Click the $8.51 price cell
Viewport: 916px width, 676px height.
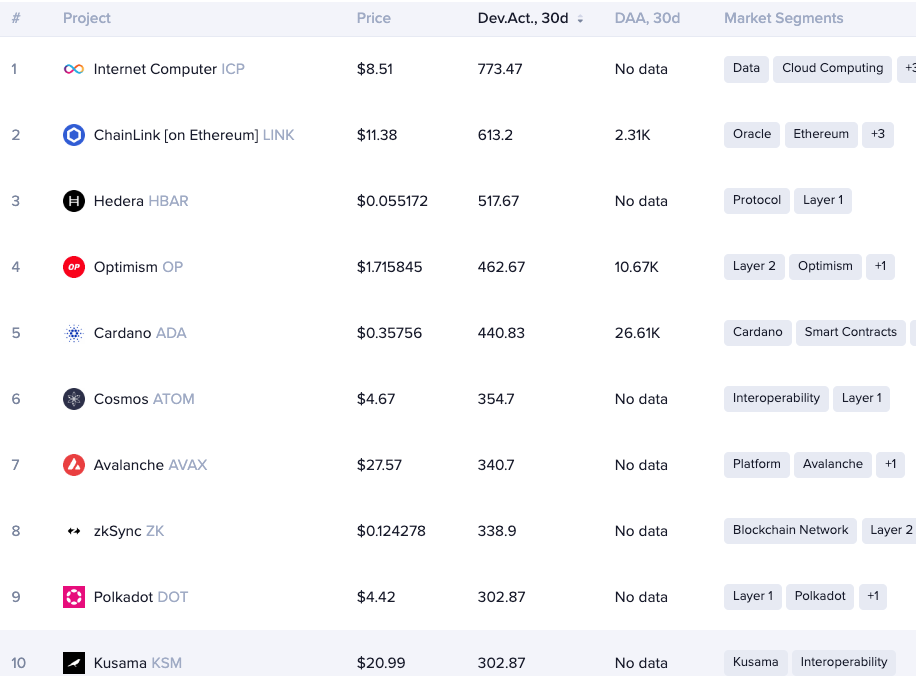pos(374,69)
